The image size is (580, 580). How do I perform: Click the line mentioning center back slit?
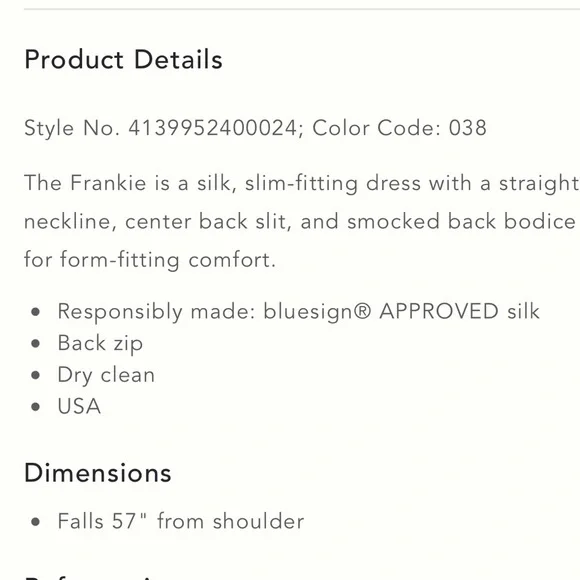[300, 222]
